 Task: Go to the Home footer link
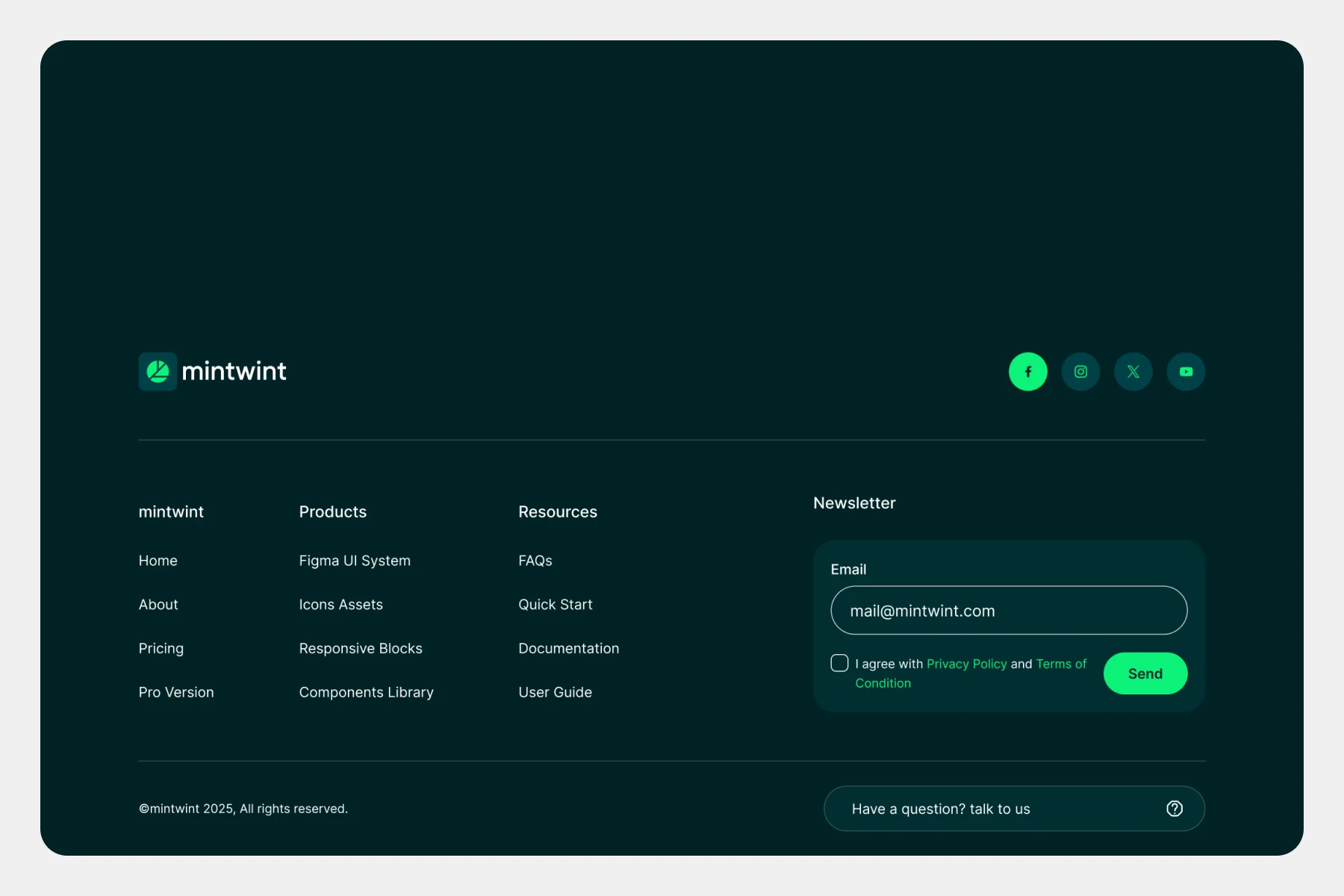(158, 561)
